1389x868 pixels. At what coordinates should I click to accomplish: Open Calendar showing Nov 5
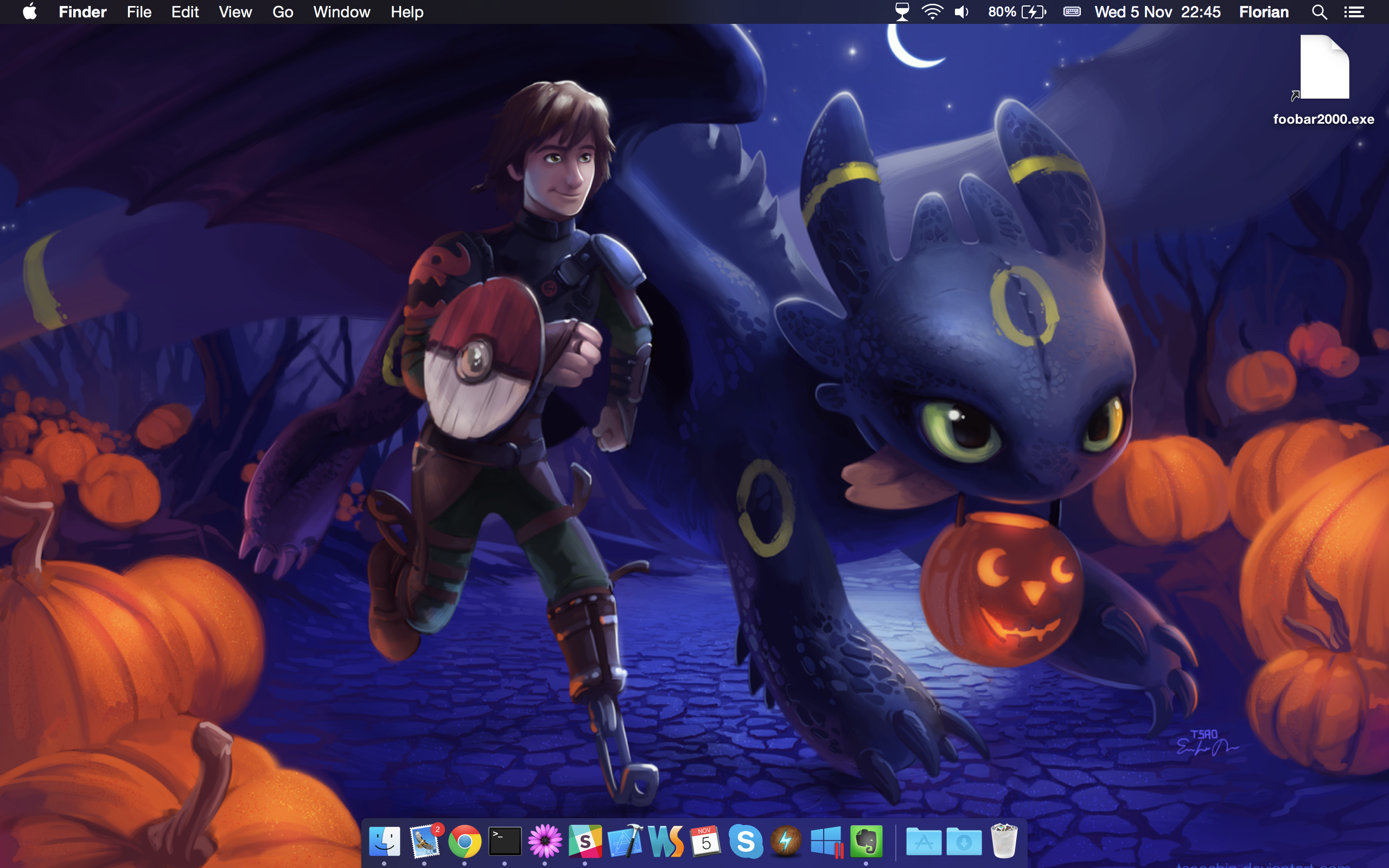705,841
